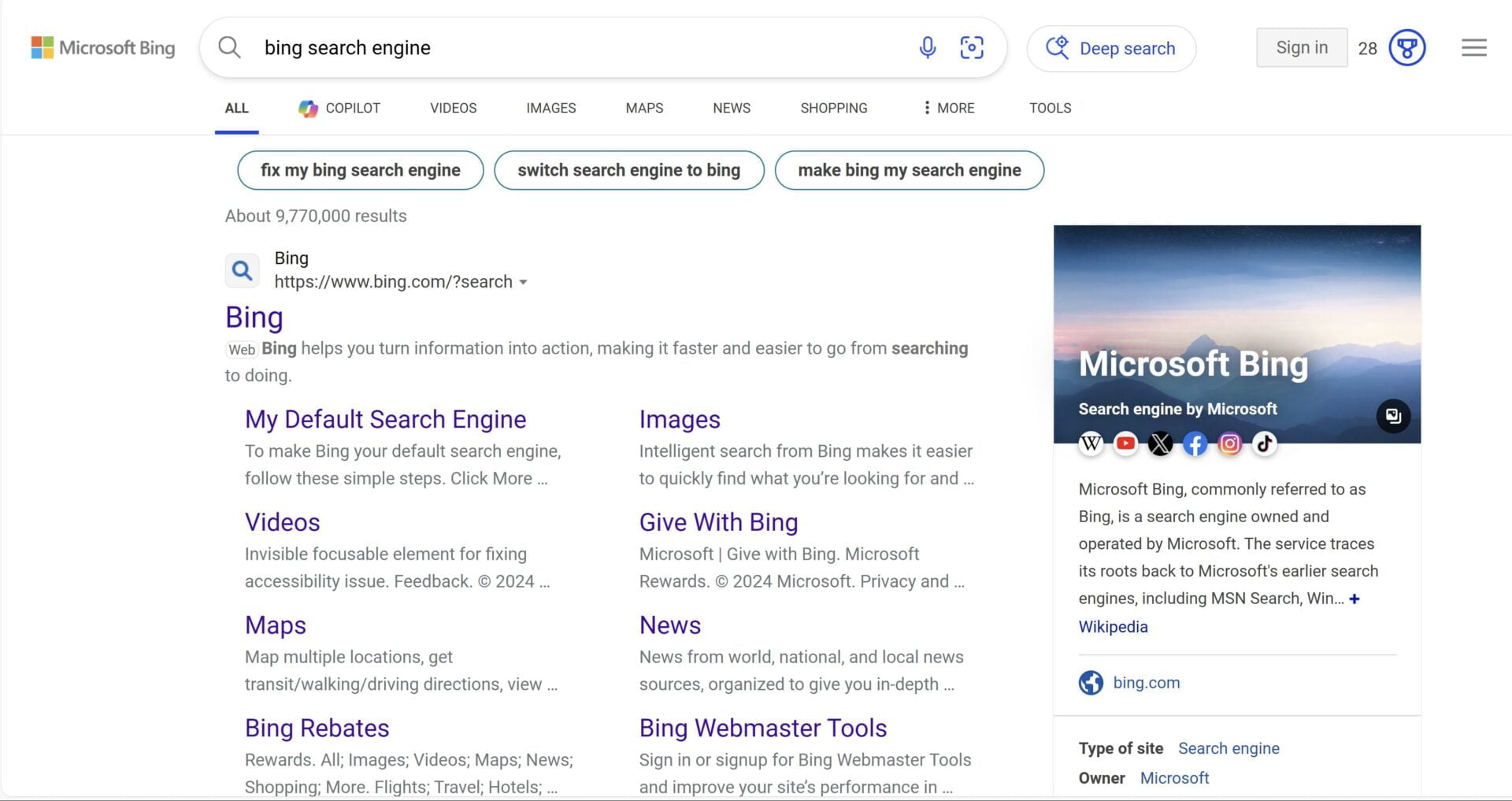Switch to the NEWS tab
This screenshot has height=801, width=1512.
click(731, 108)
